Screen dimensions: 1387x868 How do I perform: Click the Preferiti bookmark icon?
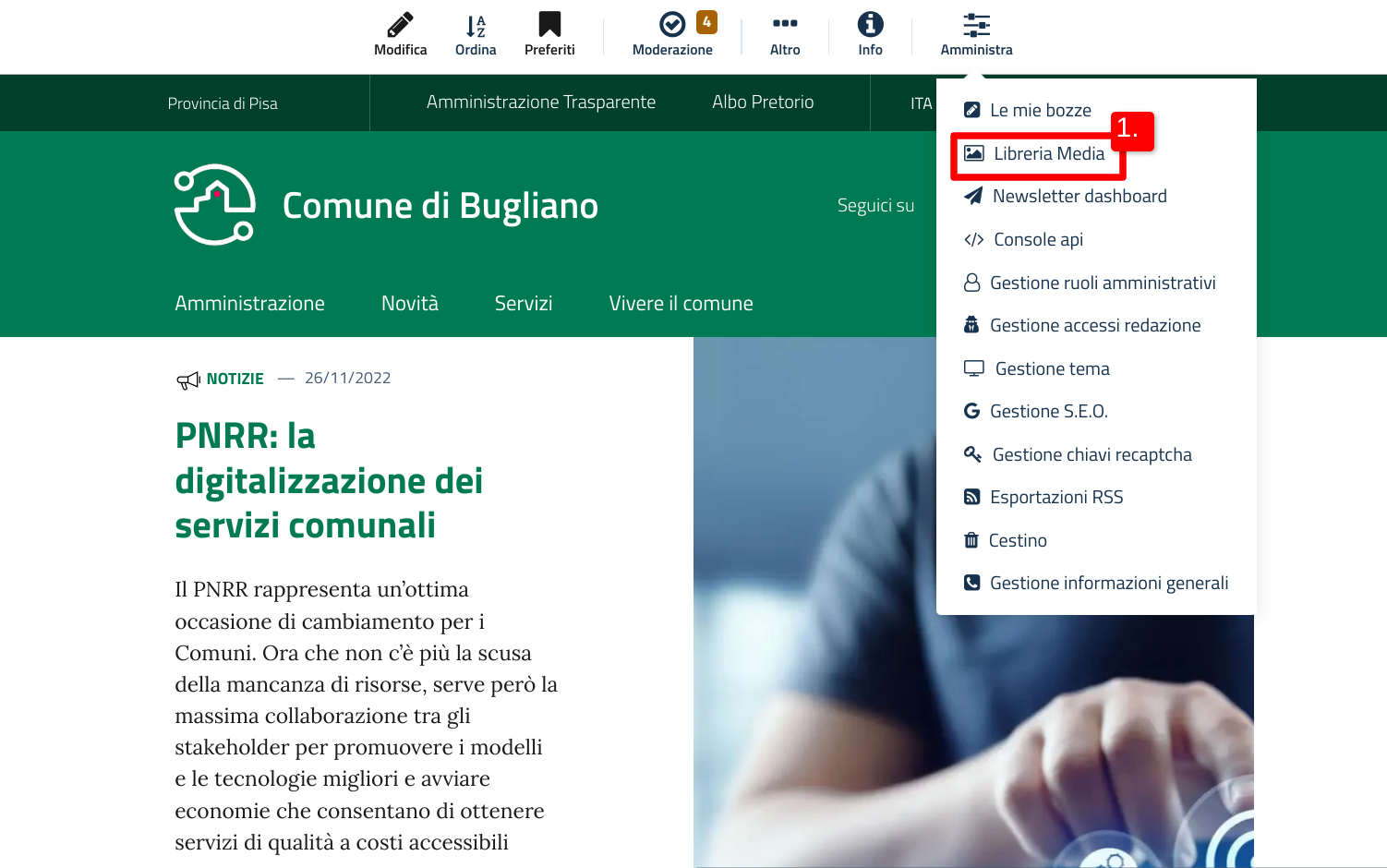tap(549, 24)
